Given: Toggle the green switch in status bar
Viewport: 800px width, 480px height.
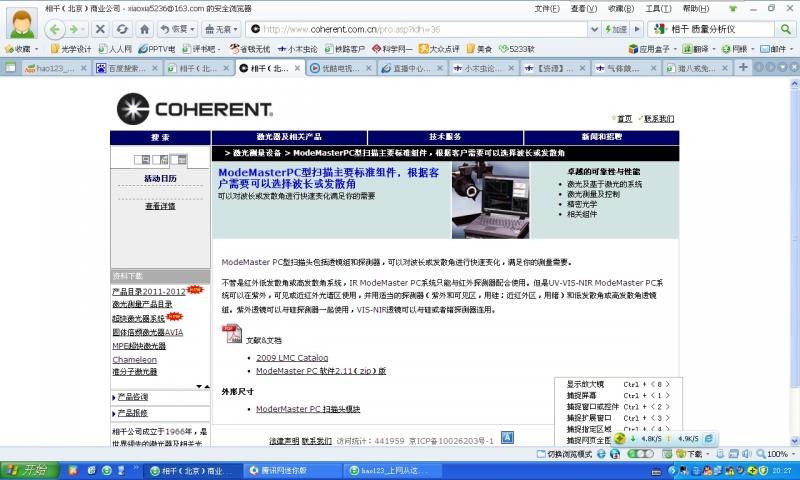Looking at the screenshot, I should coord(641,454).
